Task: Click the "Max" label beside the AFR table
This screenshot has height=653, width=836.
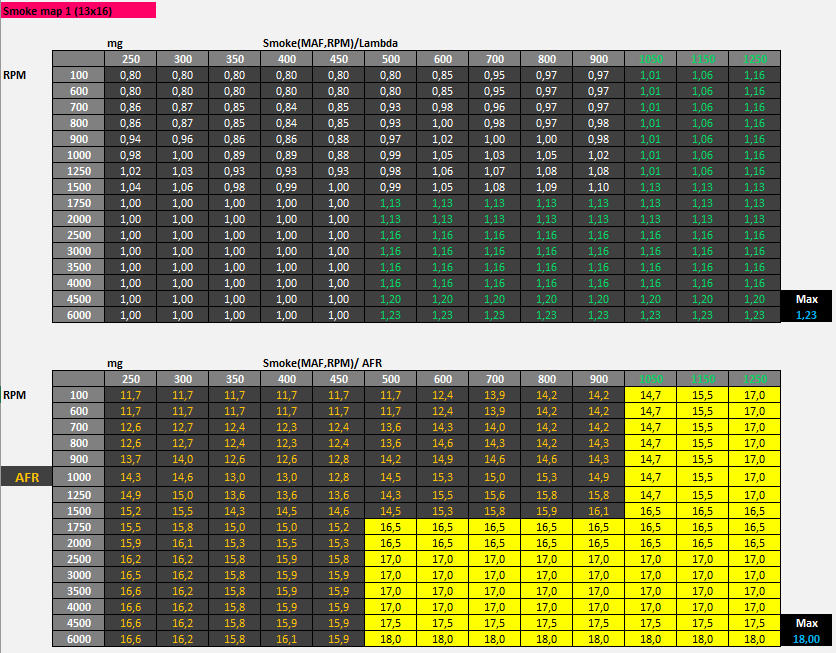Action: [806, 622]
